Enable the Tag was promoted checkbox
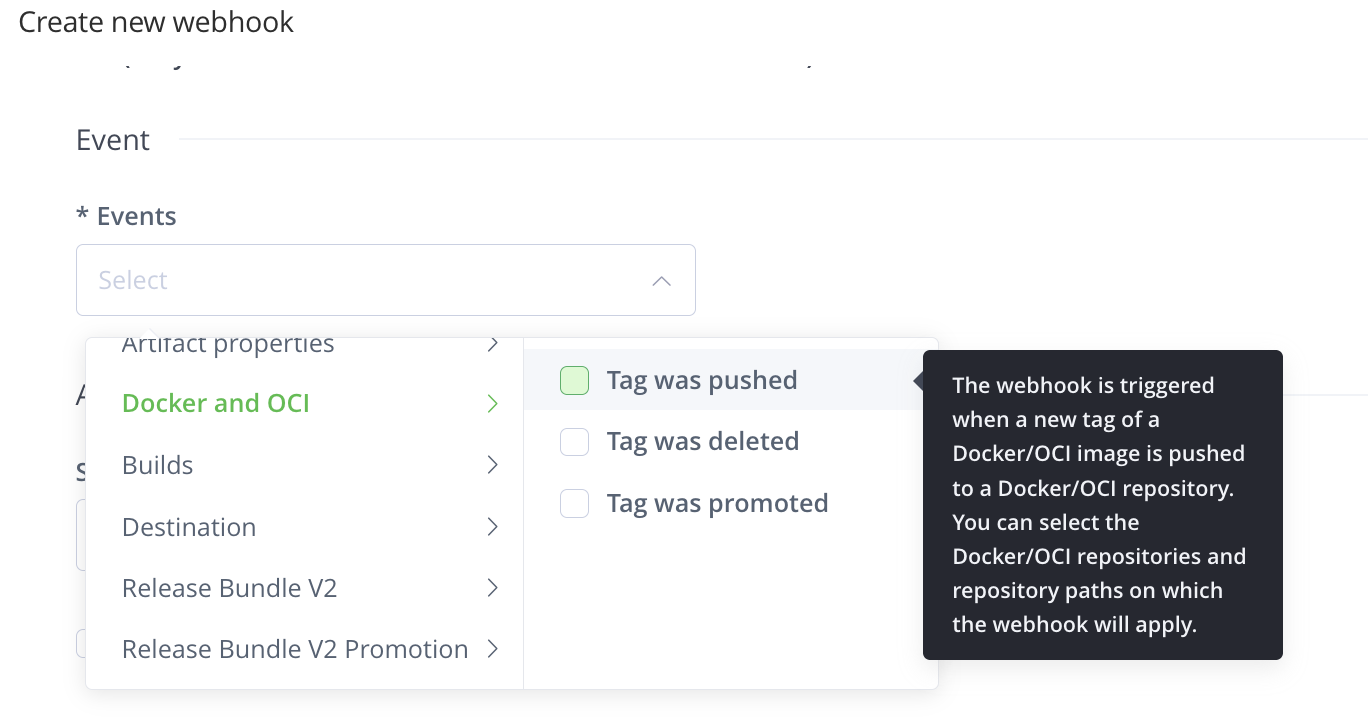 pos(574,503)
